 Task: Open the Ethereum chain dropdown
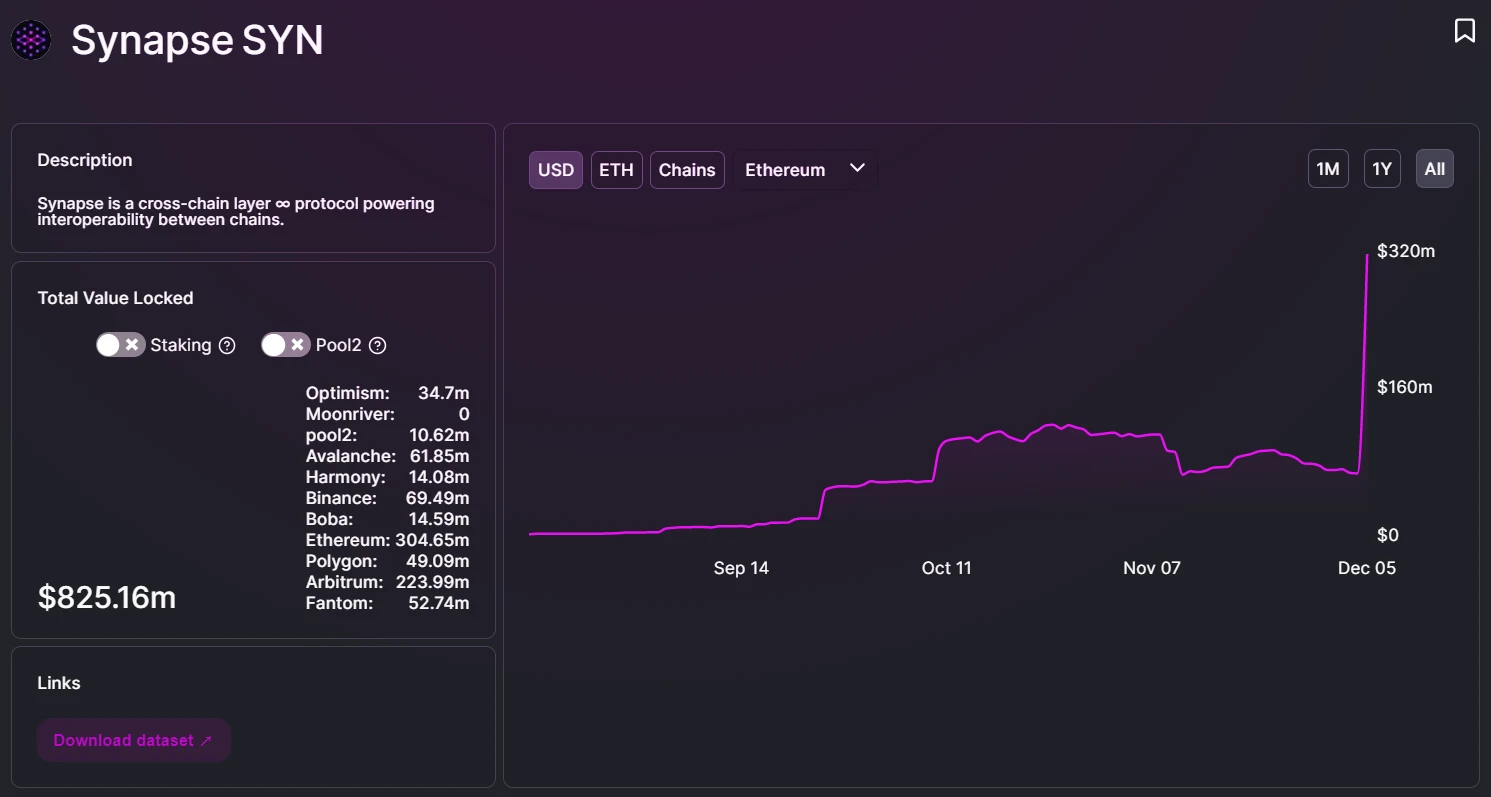(x=805, y=170)
